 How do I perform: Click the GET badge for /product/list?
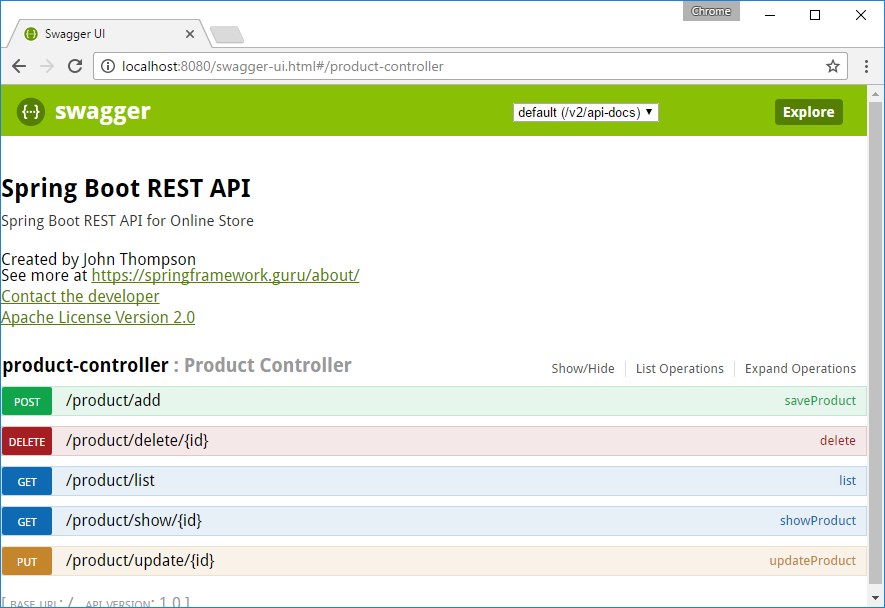click(x=27, y=480)
